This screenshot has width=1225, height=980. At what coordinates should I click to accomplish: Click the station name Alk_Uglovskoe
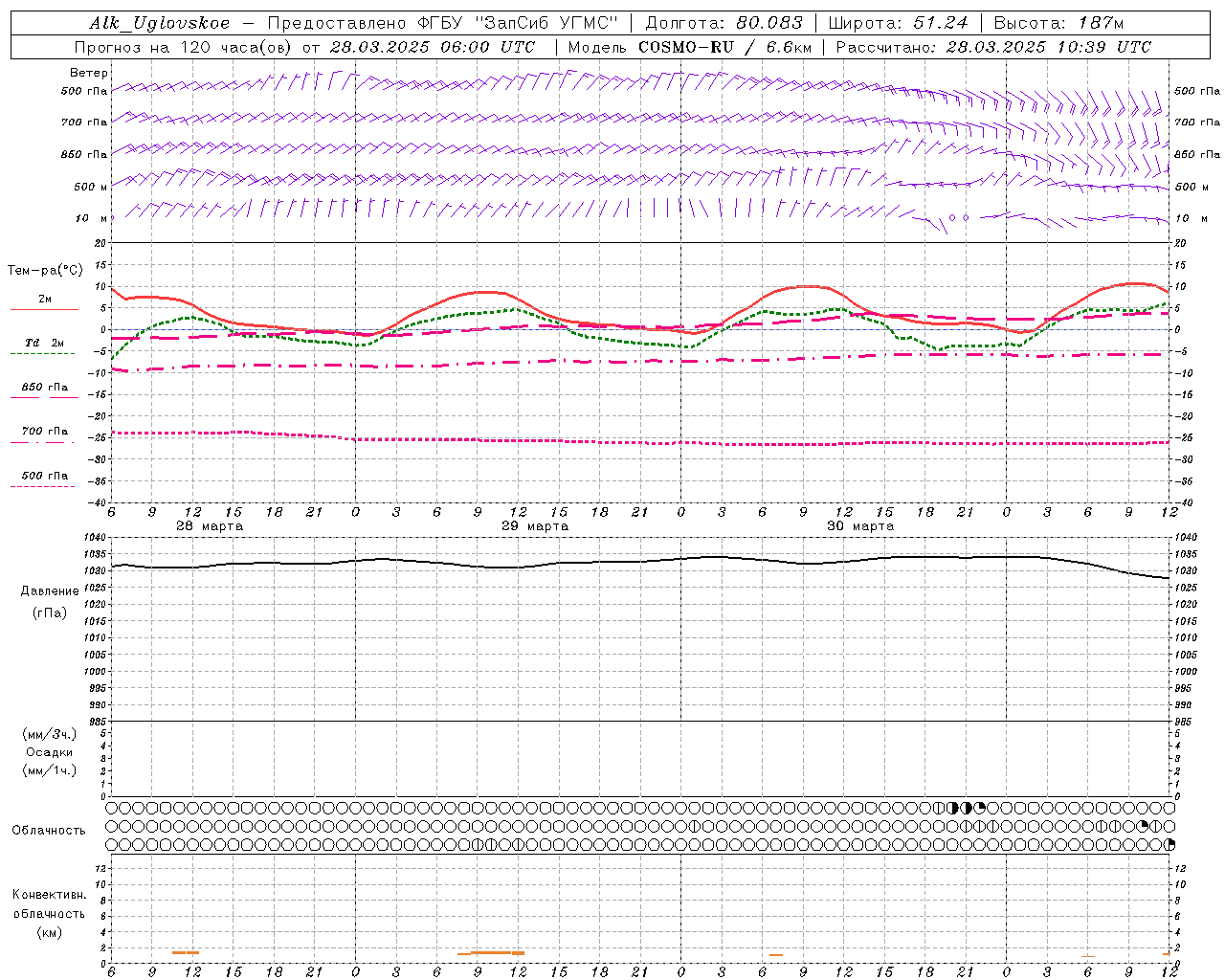pos(160,23)
